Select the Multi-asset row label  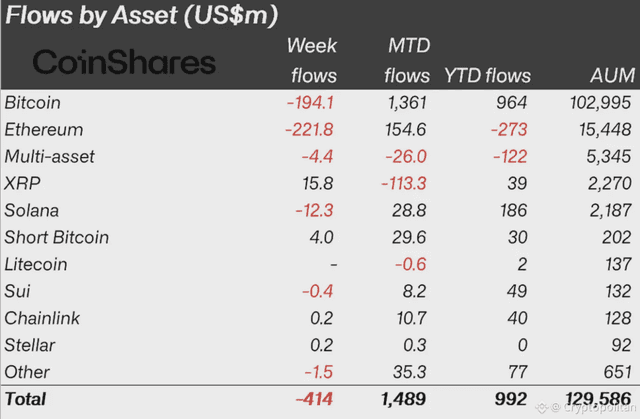49,157
